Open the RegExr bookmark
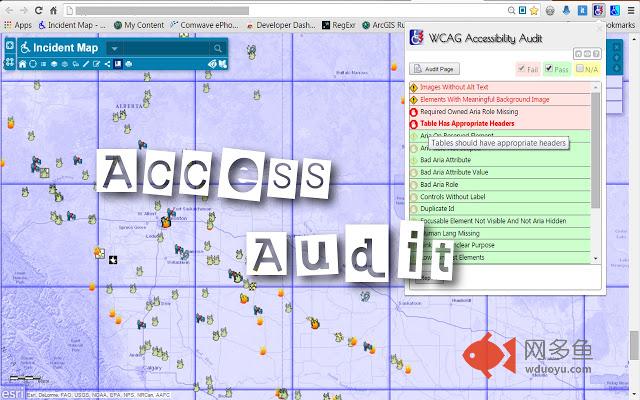 (339, 25)
